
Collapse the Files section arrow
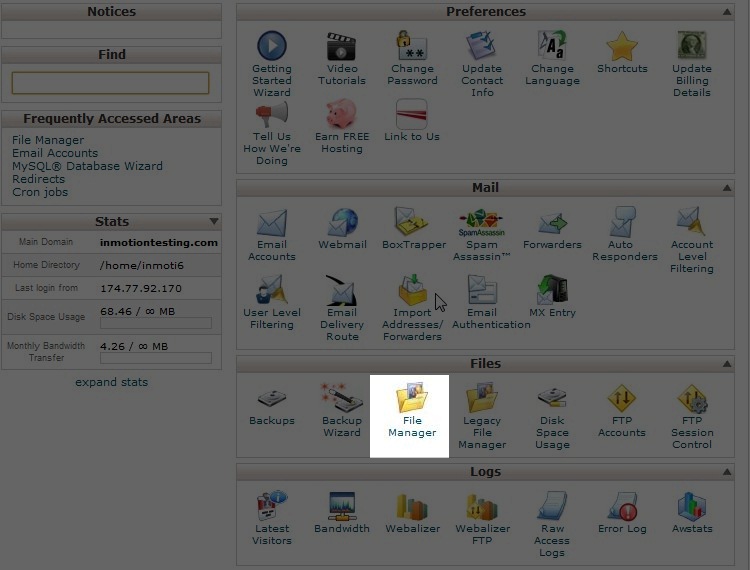coord(727,363)
